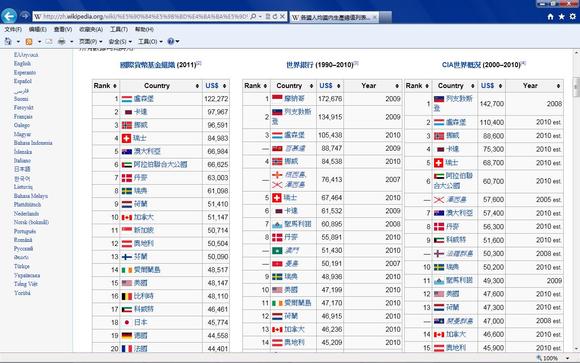This screenshot has width=580, height=363.
Task: Click the scrollbar up arrow at top right
Action: click(576, 53)
